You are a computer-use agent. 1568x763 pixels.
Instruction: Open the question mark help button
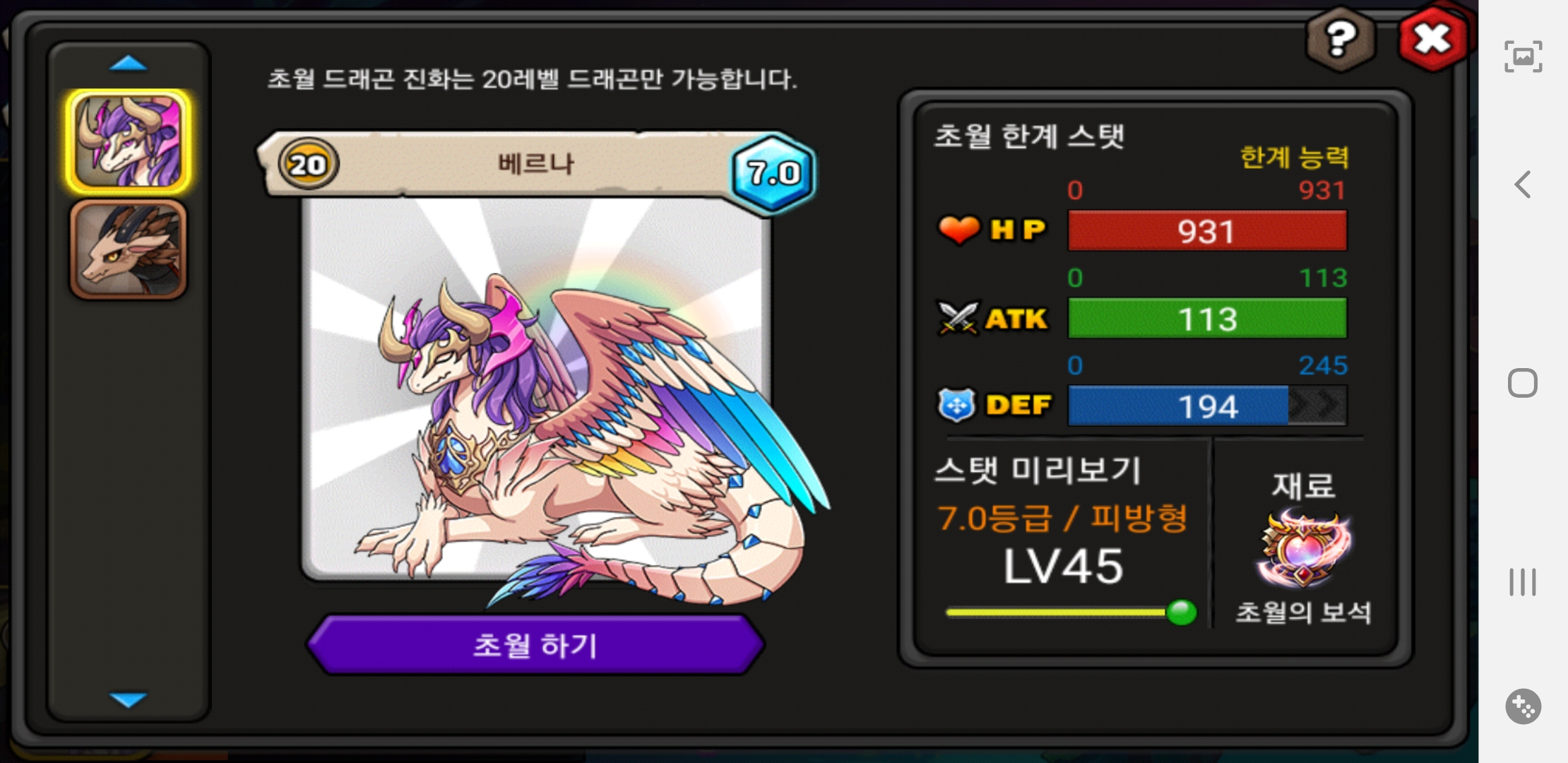[1341, 39]
